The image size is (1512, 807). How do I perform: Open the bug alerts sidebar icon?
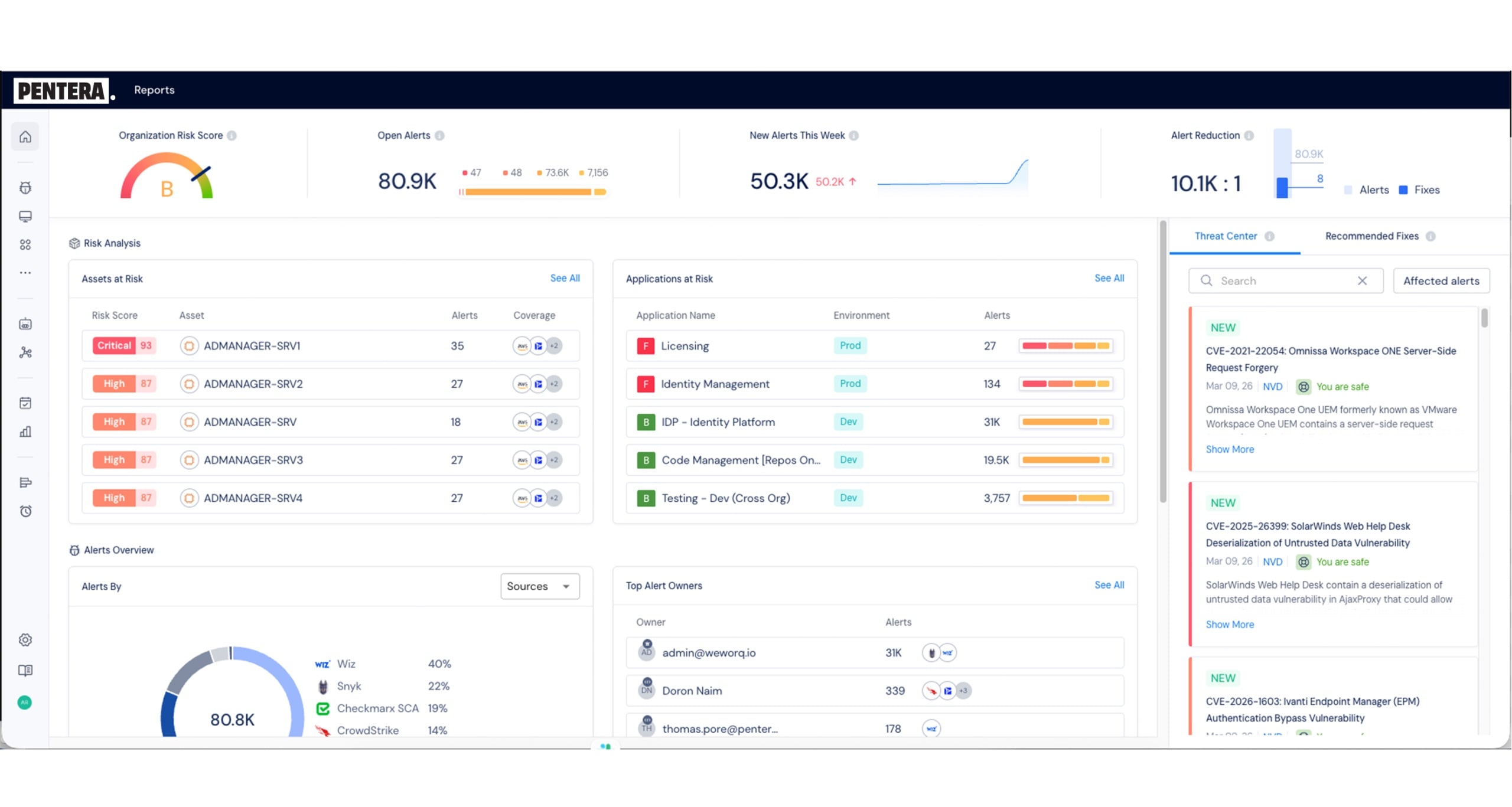(x=25, y=188)
